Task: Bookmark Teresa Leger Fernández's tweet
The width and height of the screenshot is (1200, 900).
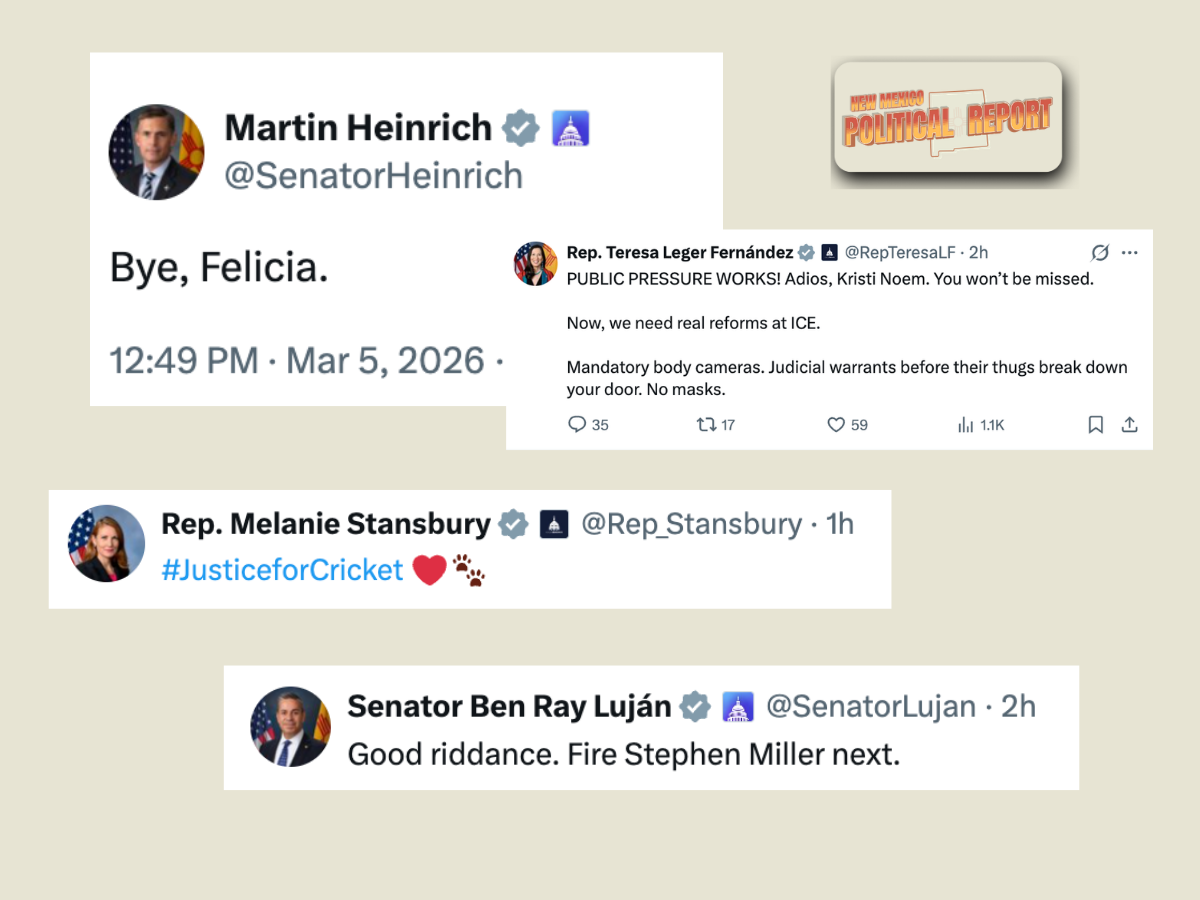Action: click(1095, 424)
